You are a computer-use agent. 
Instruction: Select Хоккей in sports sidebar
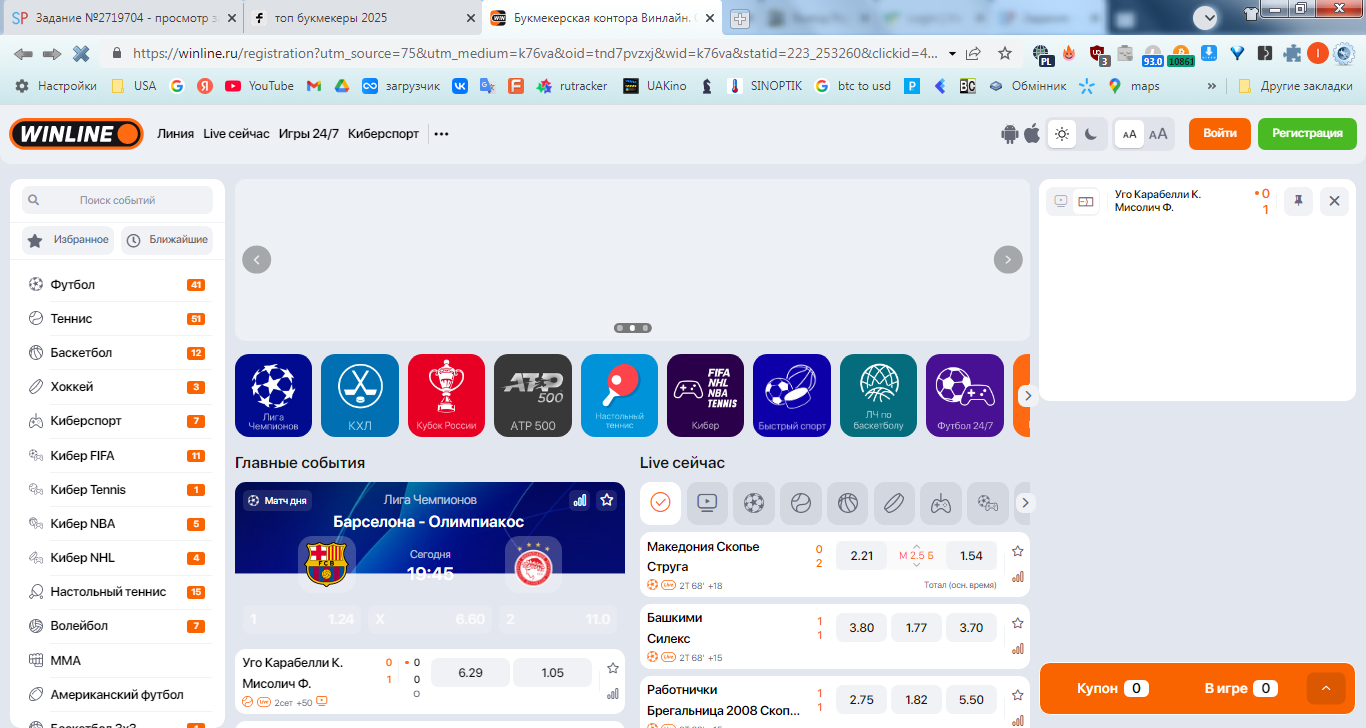coord(117,387)
